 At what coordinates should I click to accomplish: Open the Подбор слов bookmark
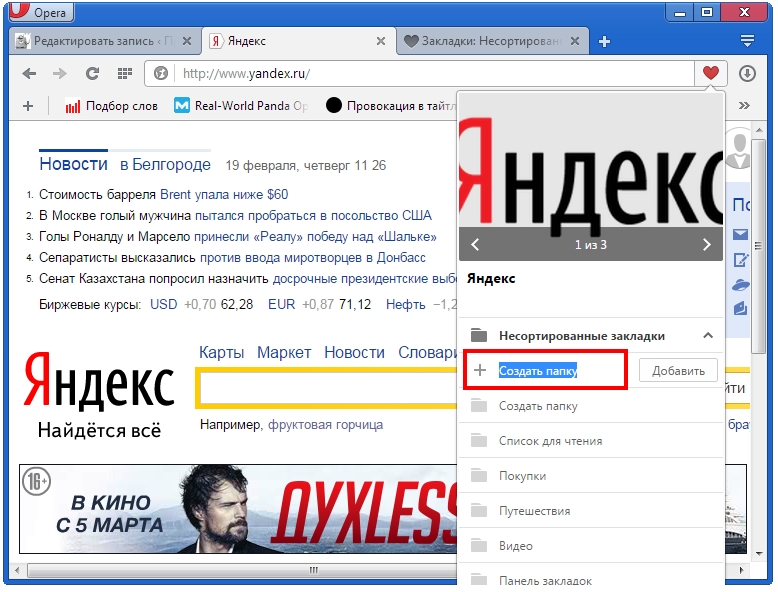tap(112, 106)
